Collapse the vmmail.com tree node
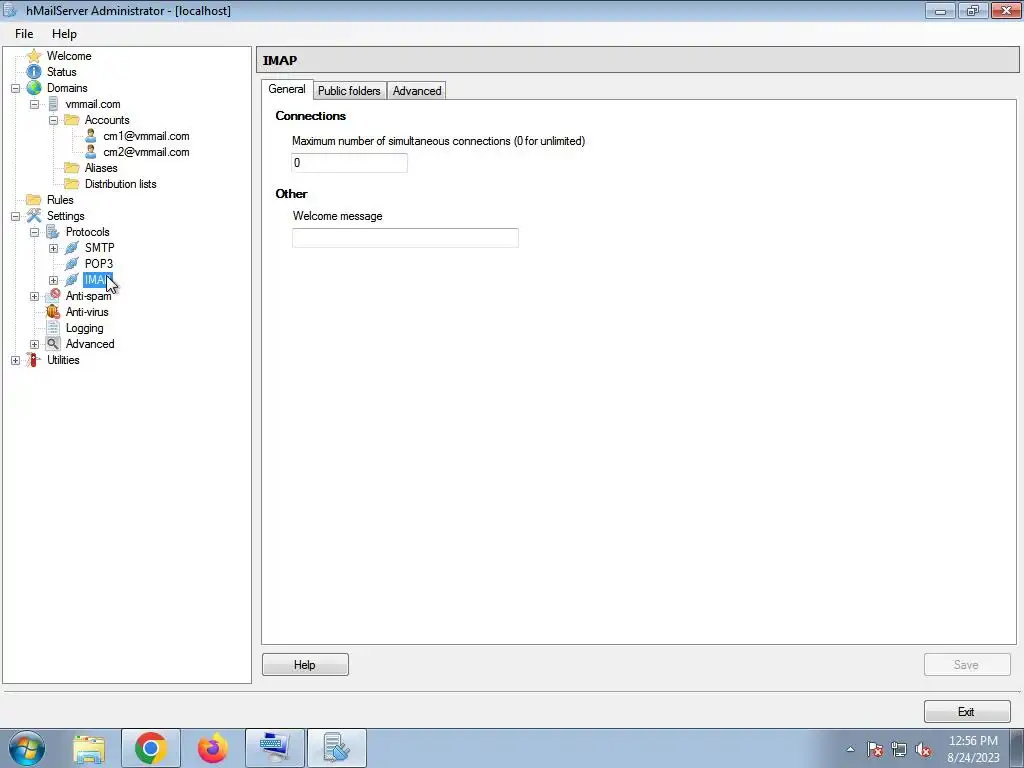Viewport: 1024px width, 768px height. [x=34, y=104]
